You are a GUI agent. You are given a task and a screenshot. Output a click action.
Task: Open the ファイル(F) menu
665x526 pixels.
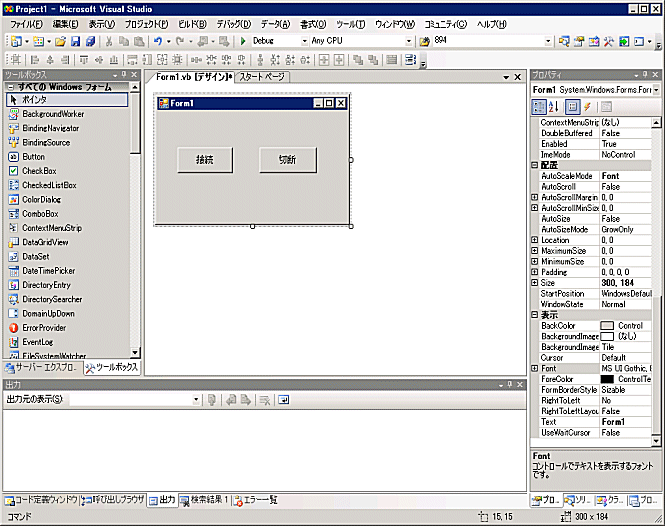pos(26,25)
